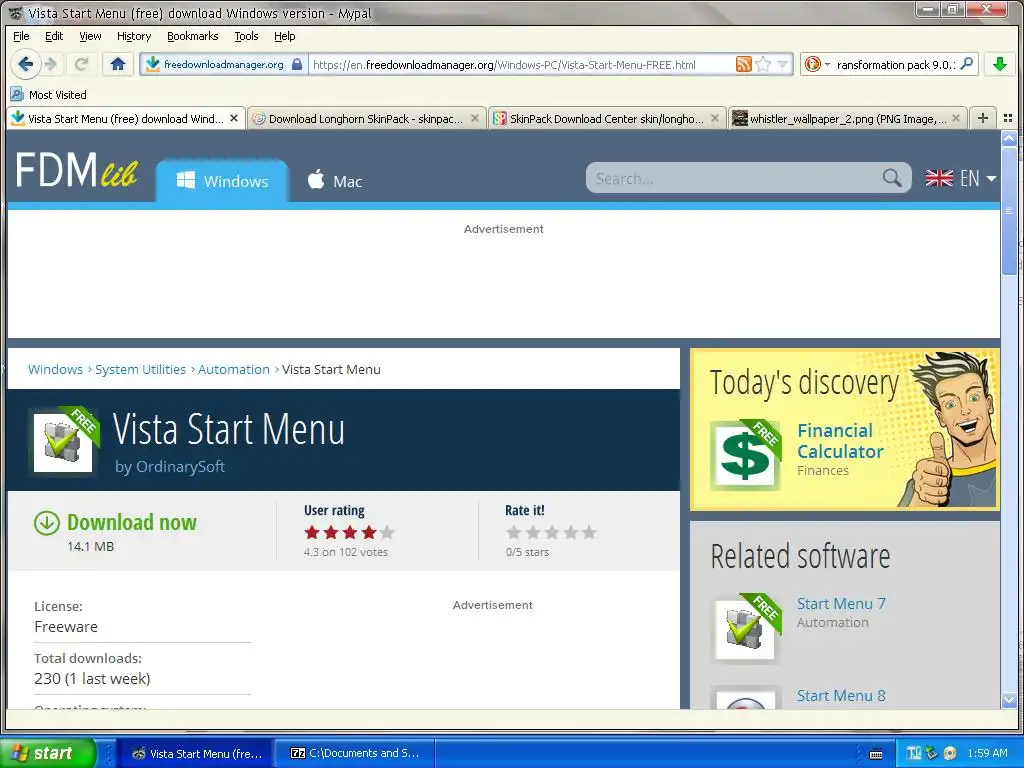Switch to Download Longhorn SkinPack tab
This screenshot has width=1024, height=768.
366,118
